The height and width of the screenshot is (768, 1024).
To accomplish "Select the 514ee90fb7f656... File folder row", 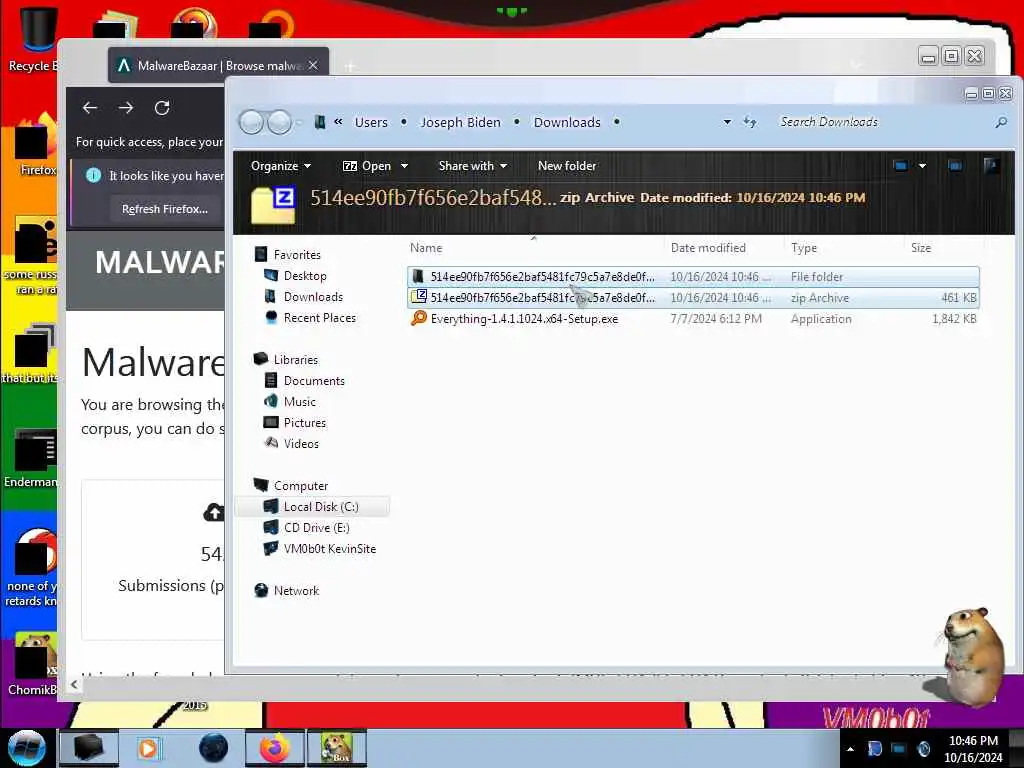I will (x=693, y=276).
